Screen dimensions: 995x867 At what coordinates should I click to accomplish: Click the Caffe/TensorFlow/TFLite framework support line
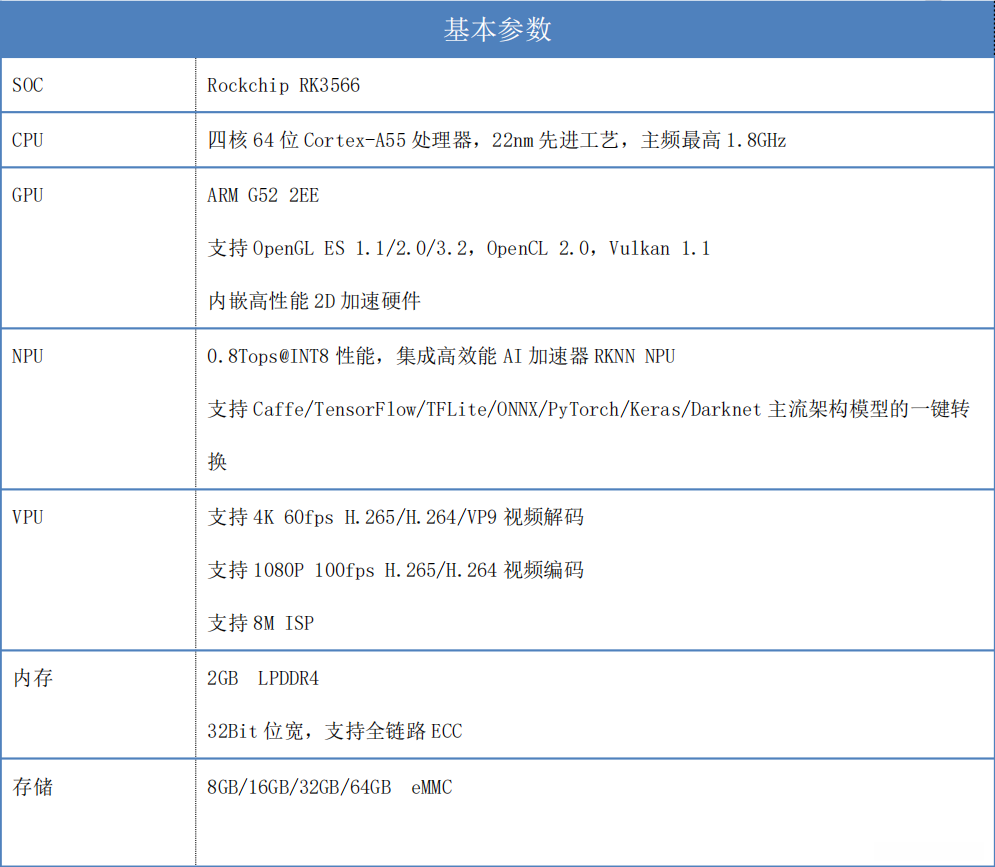tap(588, 409)
